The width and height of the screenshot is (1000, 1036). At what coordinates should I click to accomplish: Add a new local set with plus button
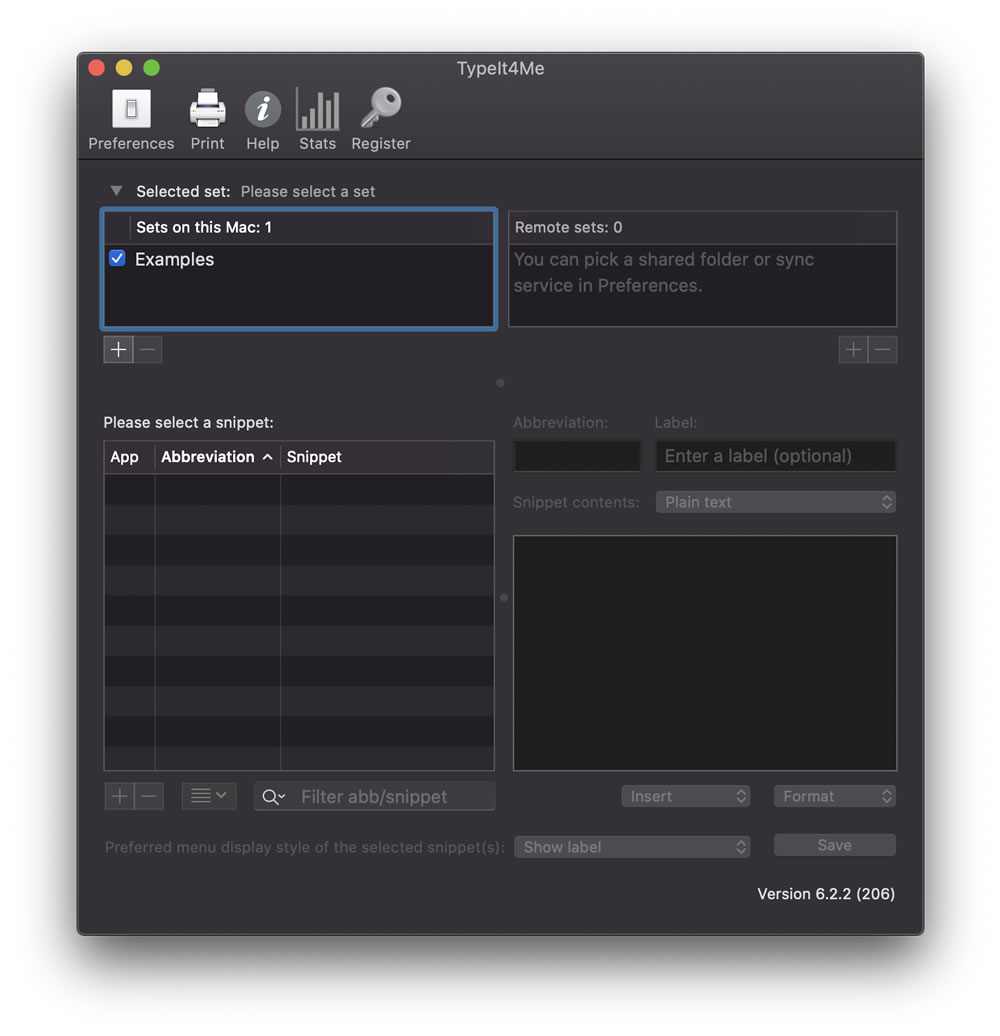coord(119,350)
